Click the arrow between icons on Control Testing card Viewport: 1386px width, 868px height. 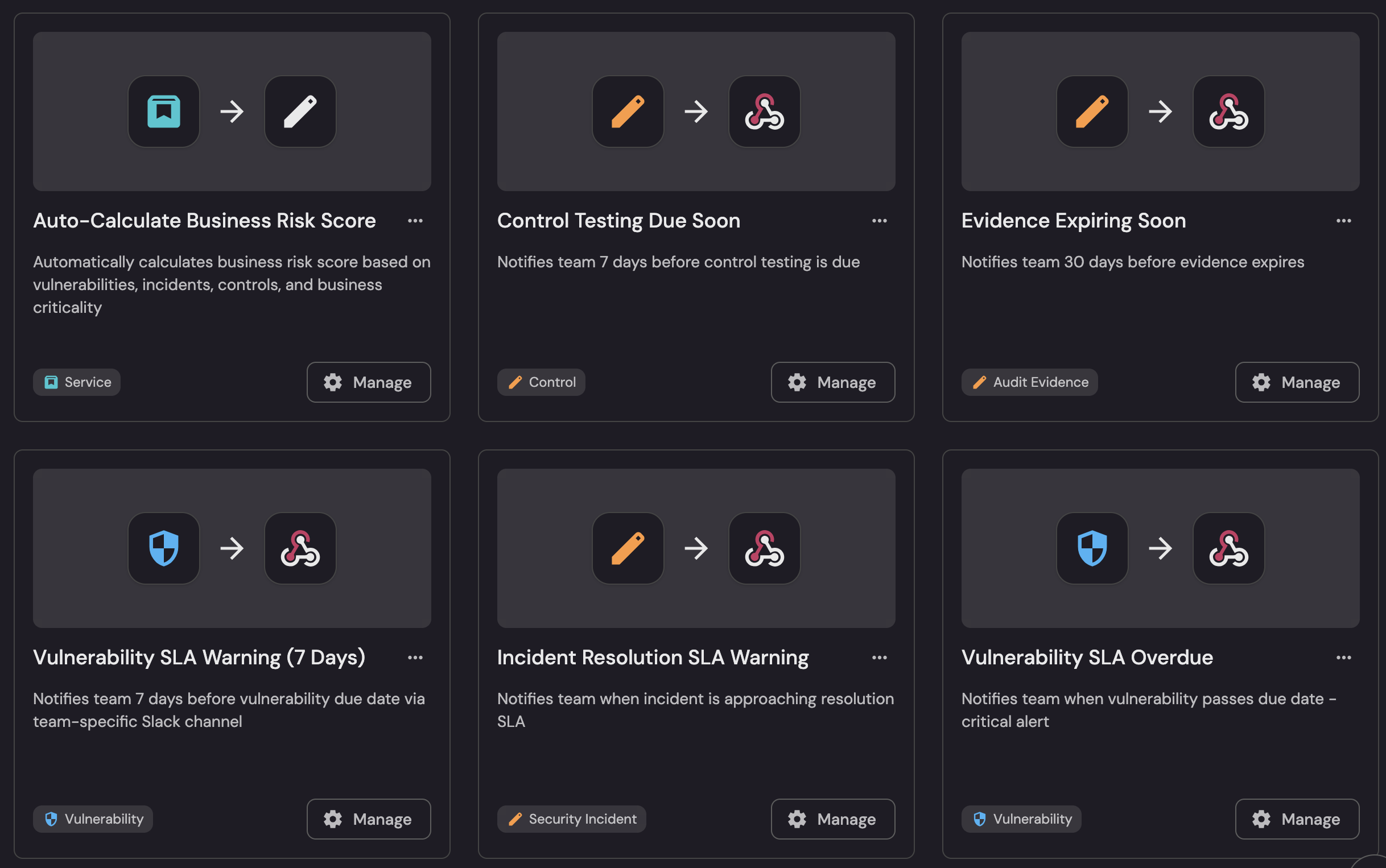tap(696, 111)
